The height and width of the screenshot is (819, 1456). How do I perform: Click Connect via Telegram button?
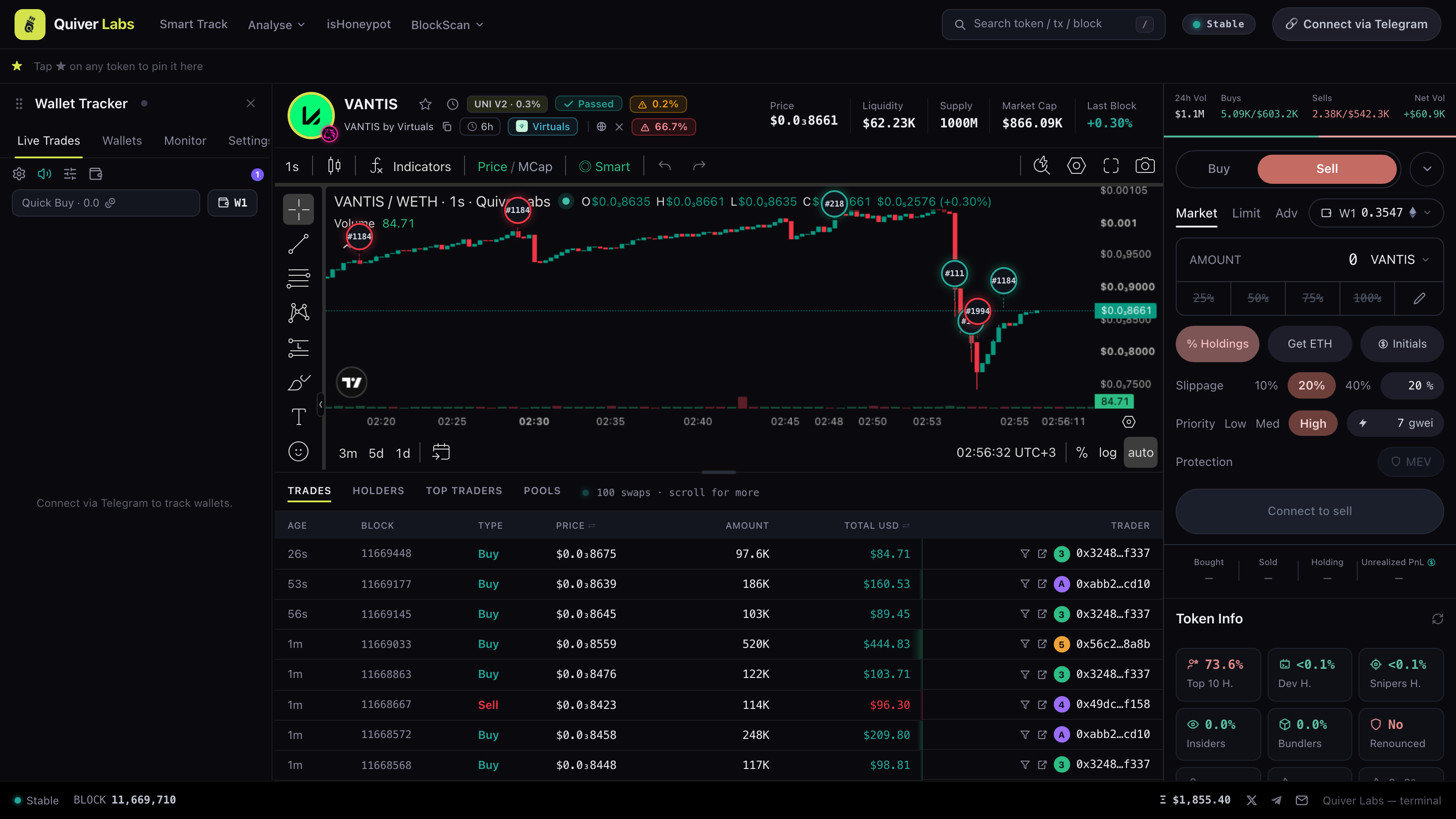(1356, 24)
